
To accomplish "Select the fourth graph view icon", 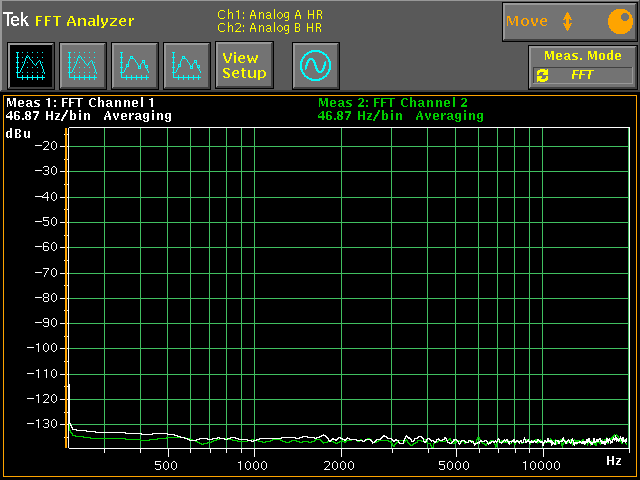I will point(186,66).
